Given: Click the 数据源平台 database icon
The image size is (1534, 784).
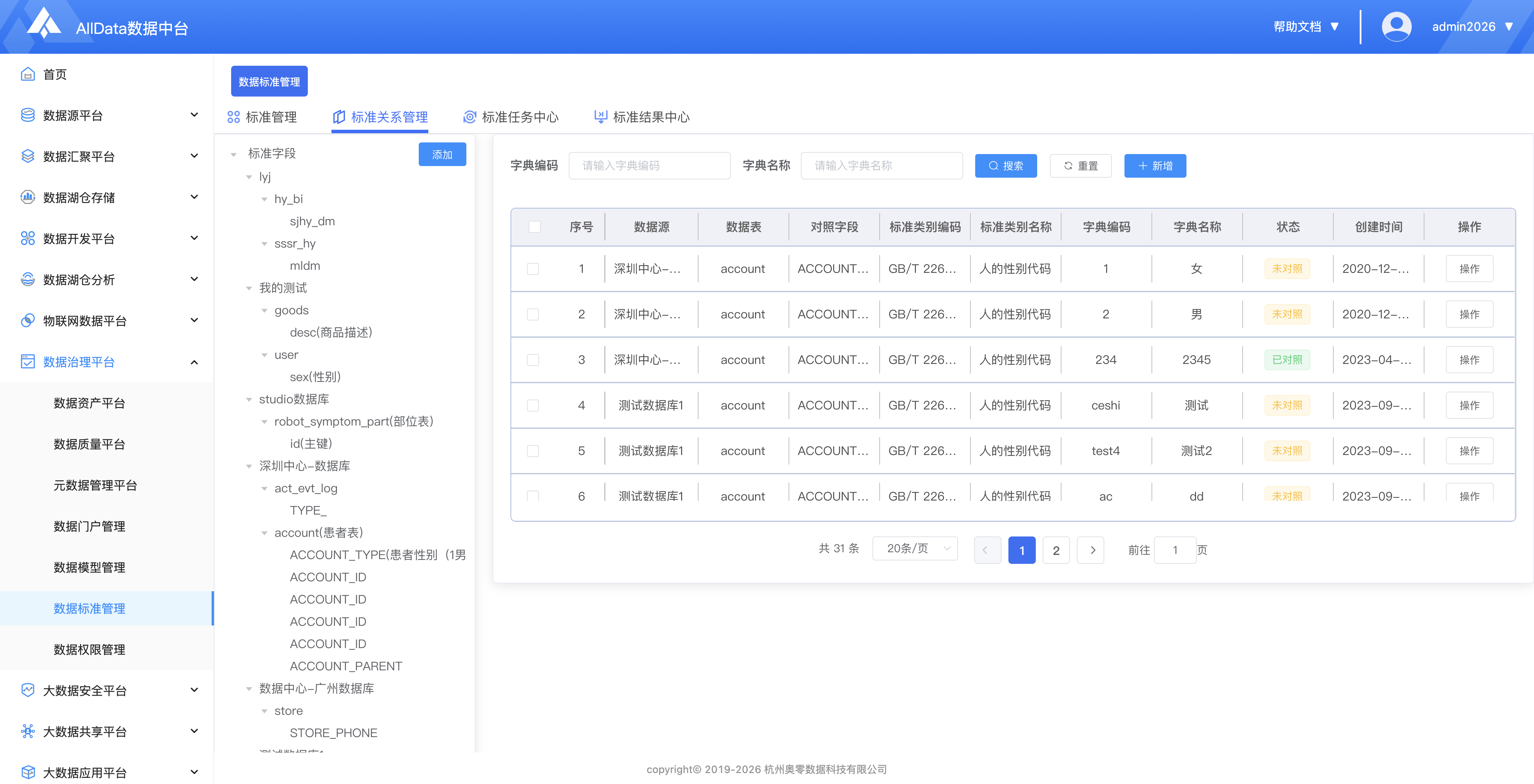Looking at the screenshot, I should (27, 115).
